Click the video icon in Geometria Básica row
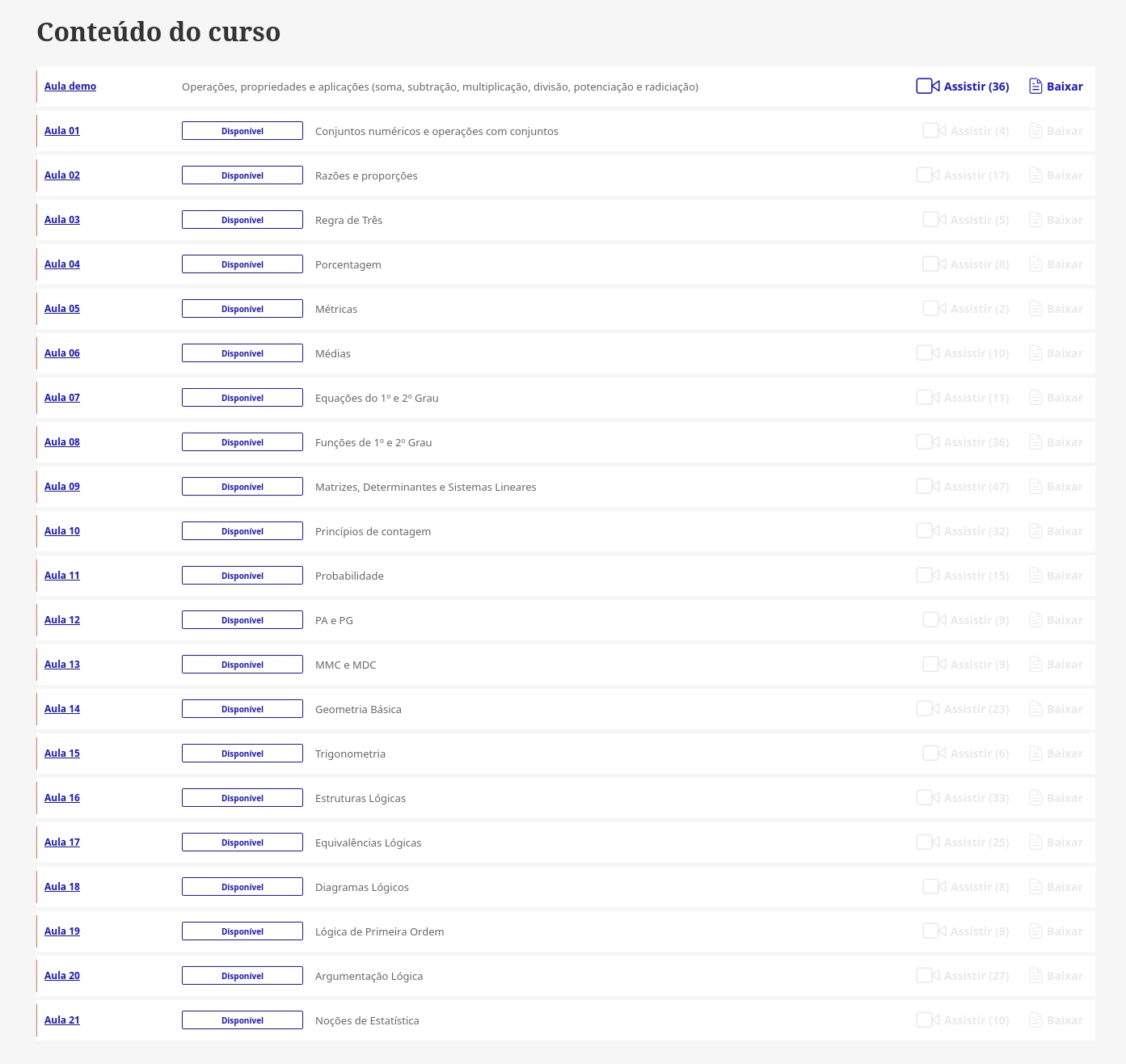Image resolution: width=1126 pixels, height=1064 pixels. (x=927, y=709)
